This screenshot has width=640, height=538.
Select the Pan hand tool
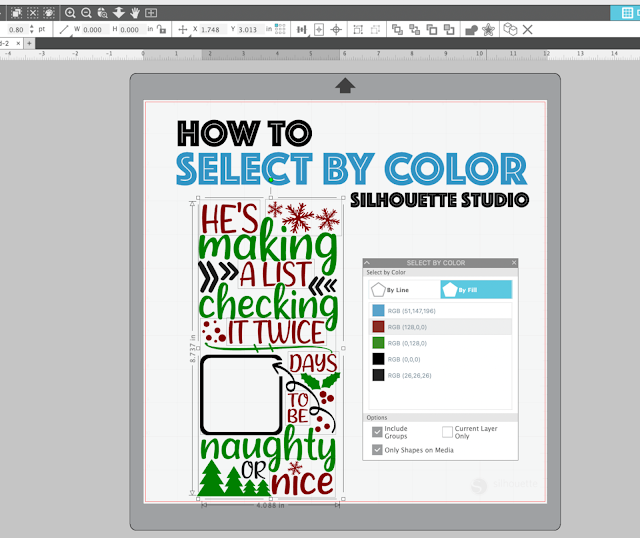click(135, 13)
